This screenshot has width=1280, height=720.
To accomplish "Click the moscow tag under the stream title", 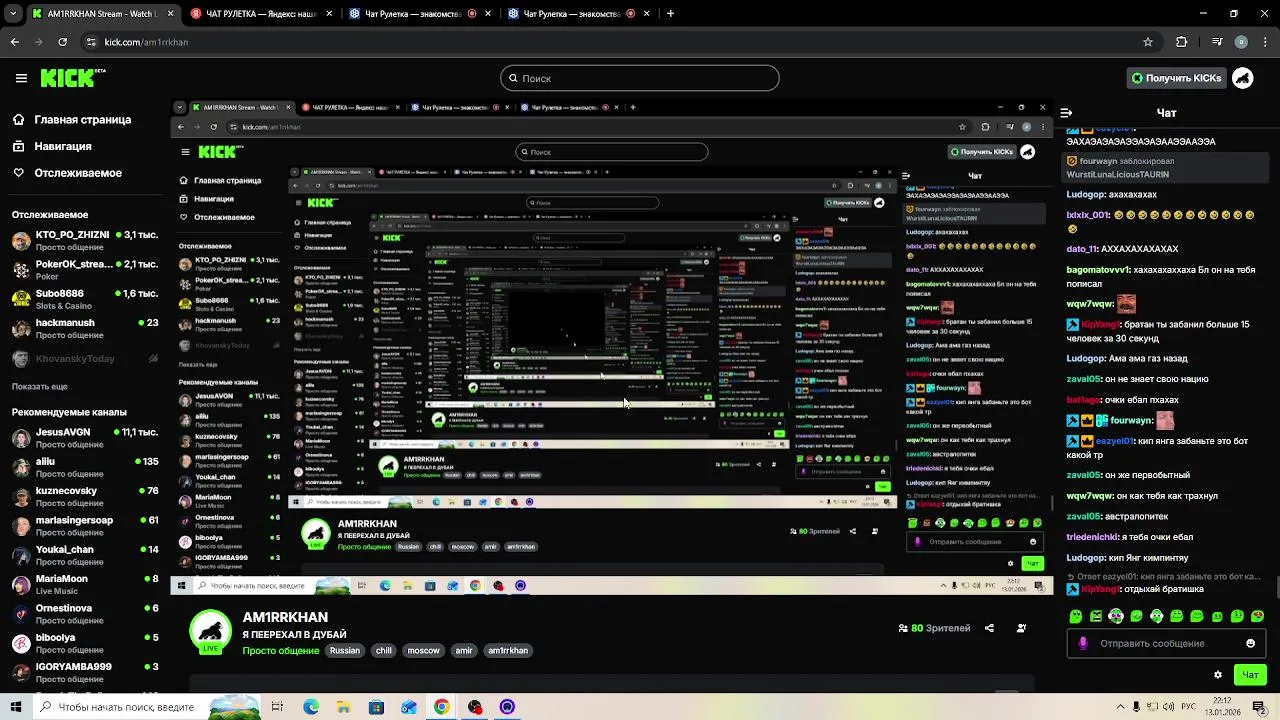I will click(x=423, y=650).
